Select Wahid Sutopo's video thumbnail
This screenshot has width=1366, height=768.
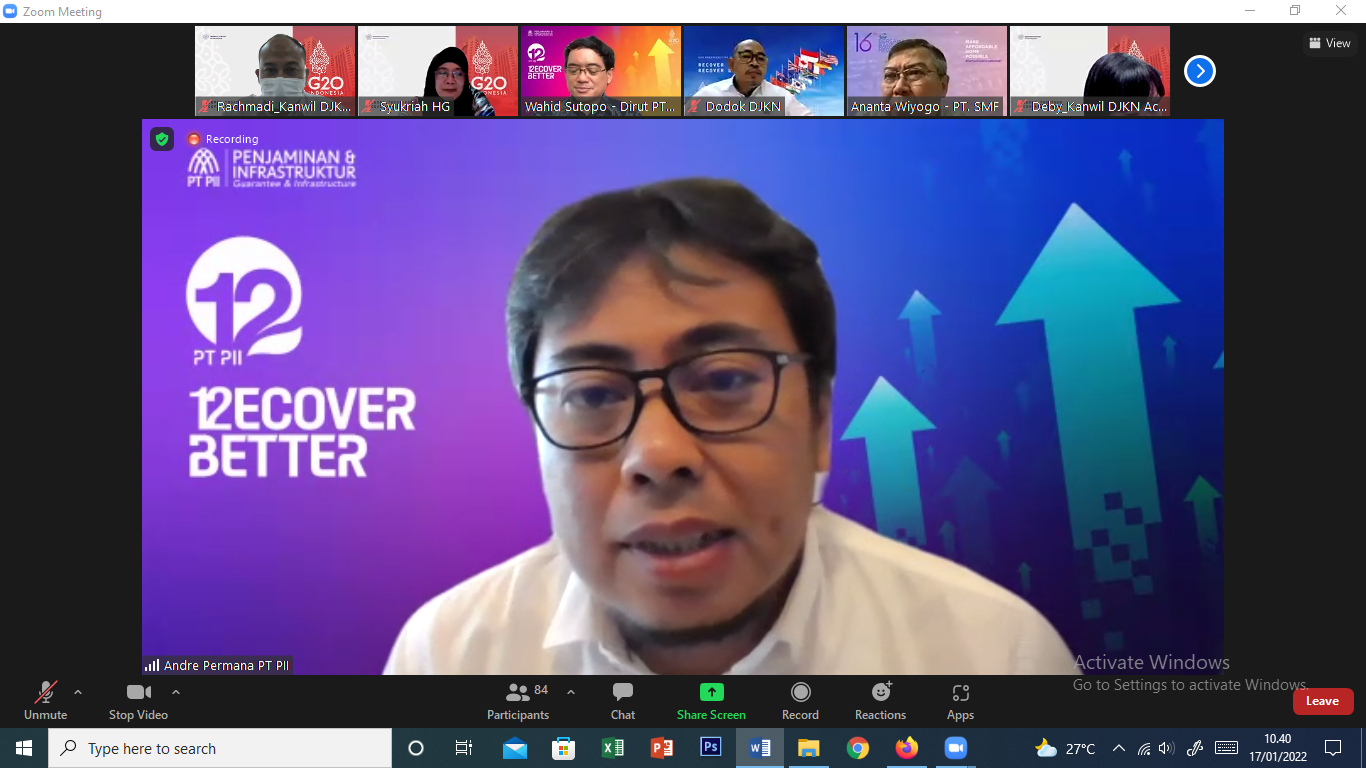[x=600, y=71]
